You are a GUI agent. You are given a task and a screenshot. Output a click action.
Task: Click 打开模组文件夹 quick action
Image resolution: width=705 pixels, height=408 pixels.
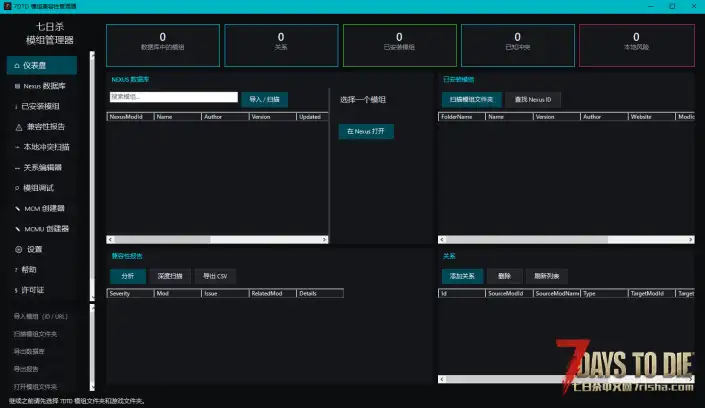pos(35,387)
